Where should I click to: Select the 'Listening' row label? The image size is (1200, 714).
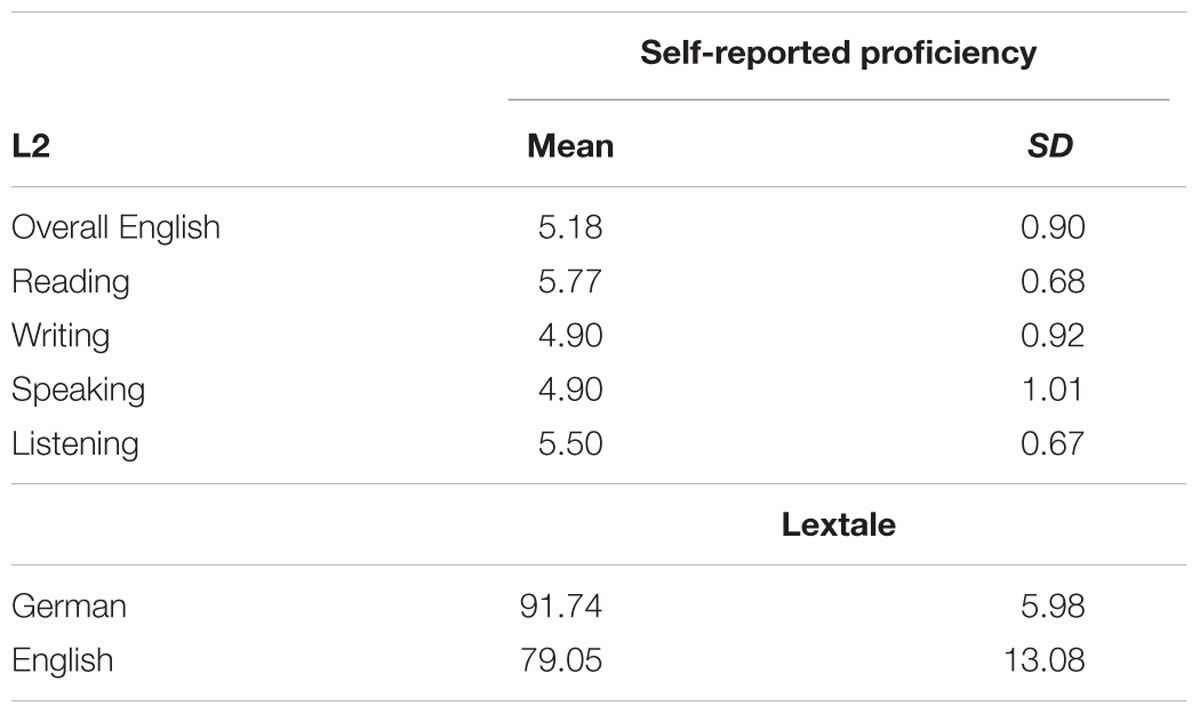[75, 444]
